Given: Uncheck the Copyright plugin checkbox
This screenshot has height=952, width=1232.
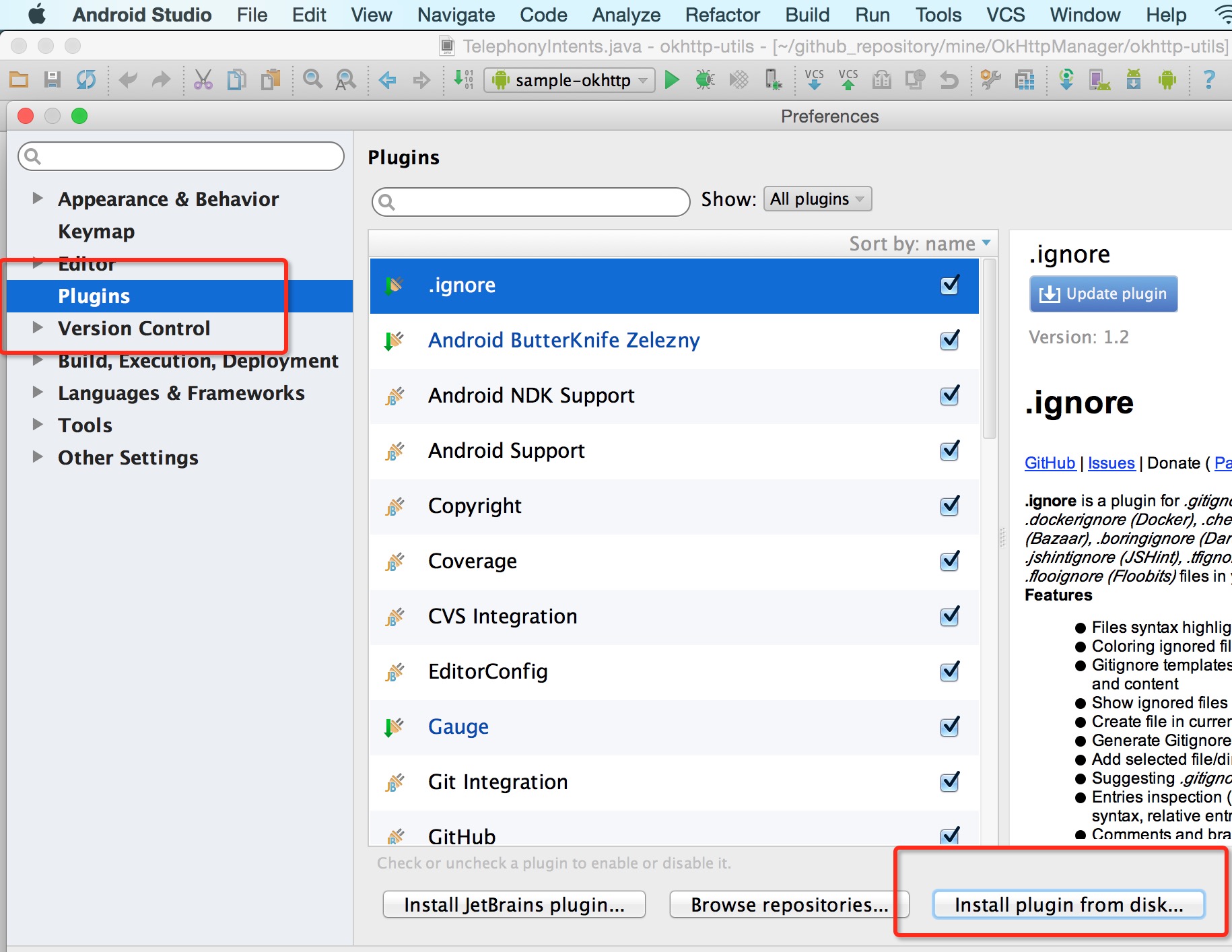Looking at the screenshot, I should tap(949, 506).
